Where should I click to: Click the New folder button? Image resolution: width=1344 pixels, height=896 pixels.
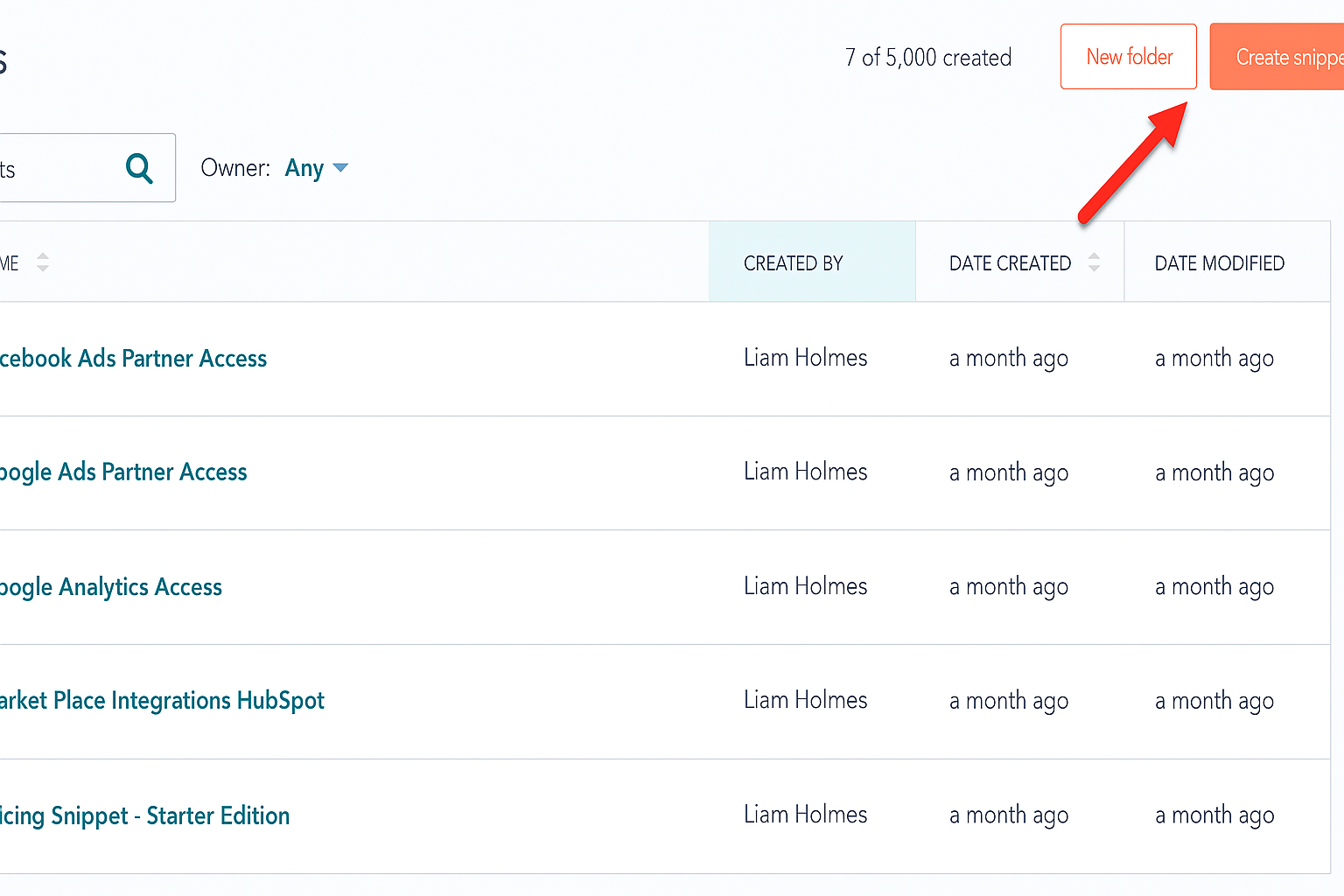[x=1128, y=56]
